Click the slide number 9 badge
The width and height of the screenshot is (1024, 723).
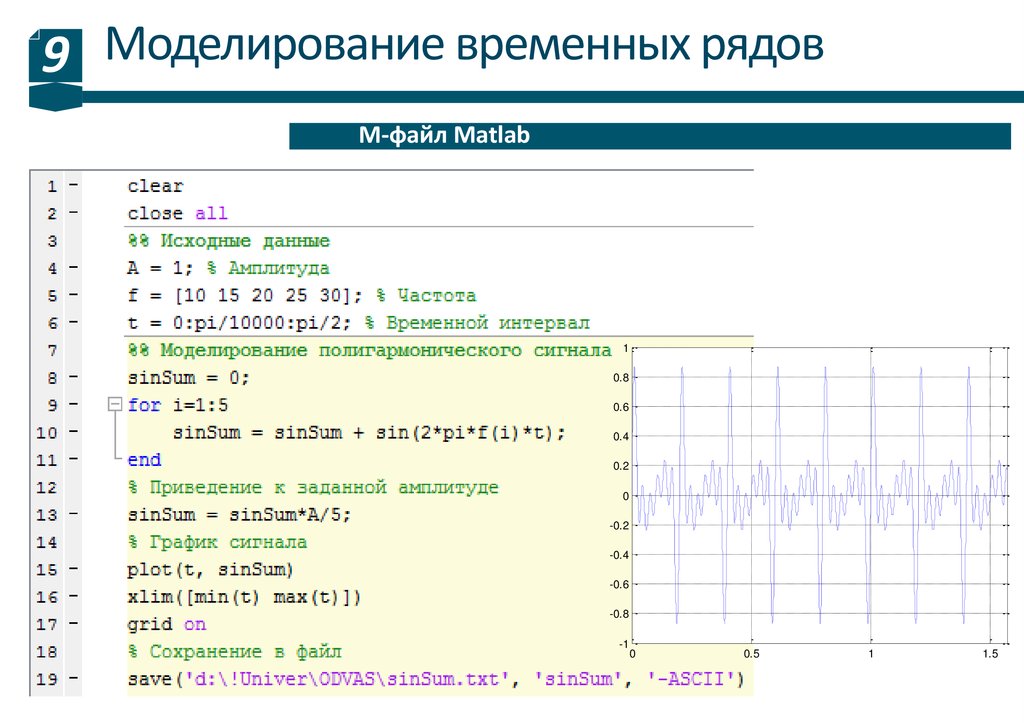[x=54, y=59]
